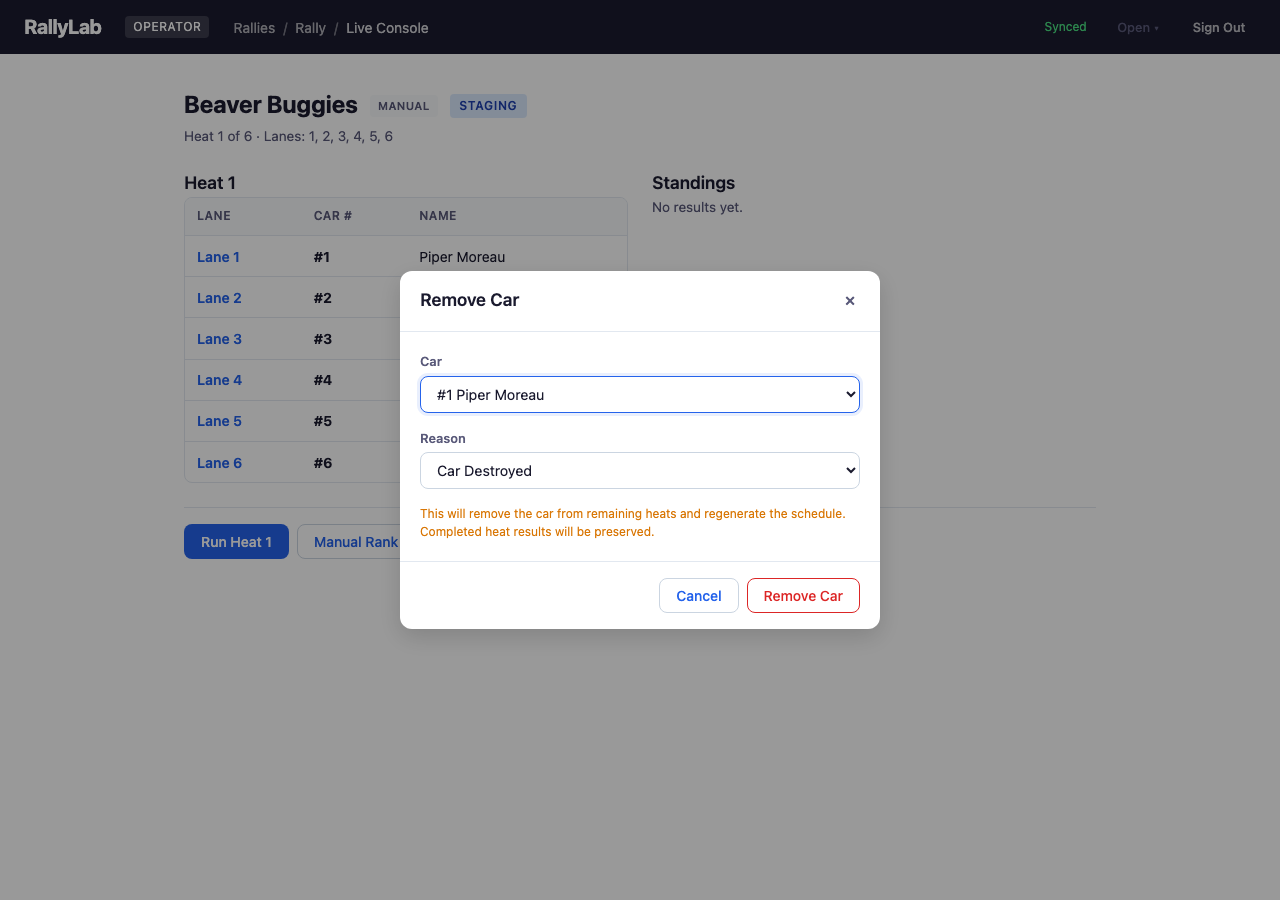
Task: Expand the Reason dropdown
Action: tap(639, 471)
